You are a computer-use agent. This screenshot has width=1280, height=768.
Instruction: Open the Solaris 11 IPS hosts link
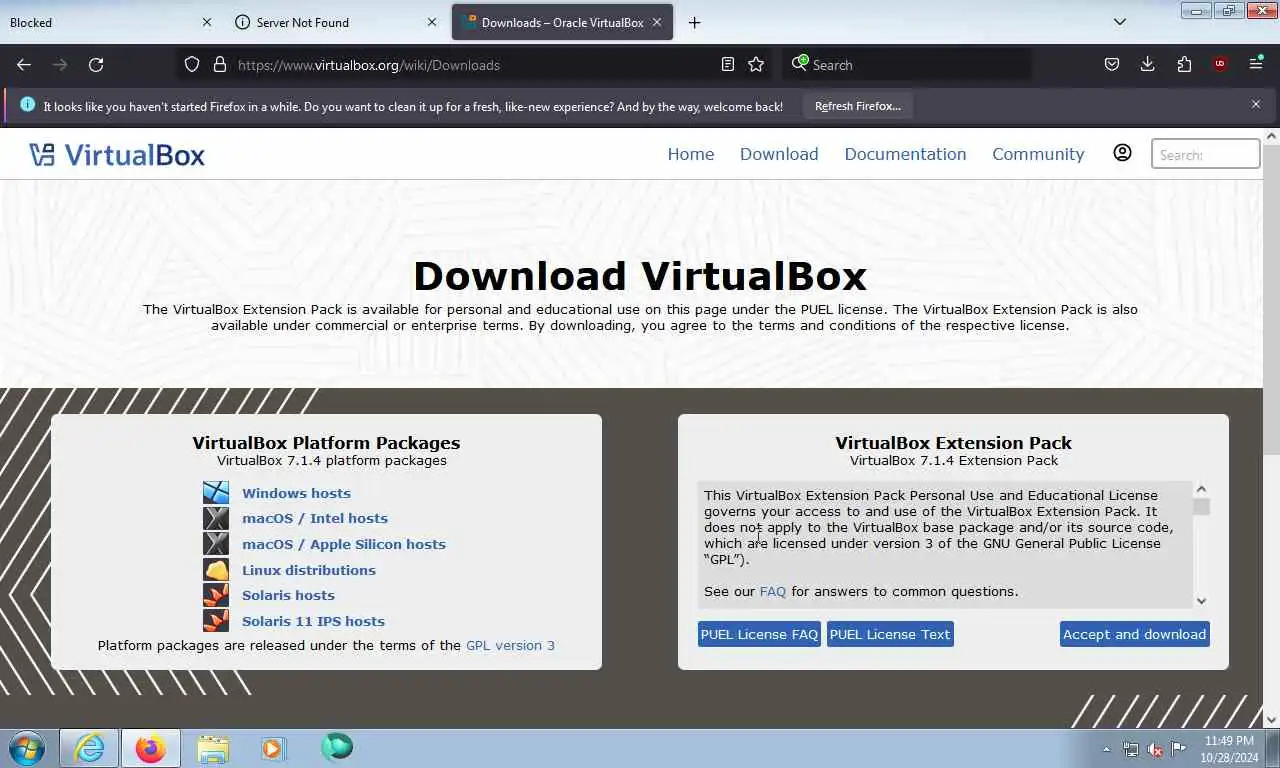(313, 621)
